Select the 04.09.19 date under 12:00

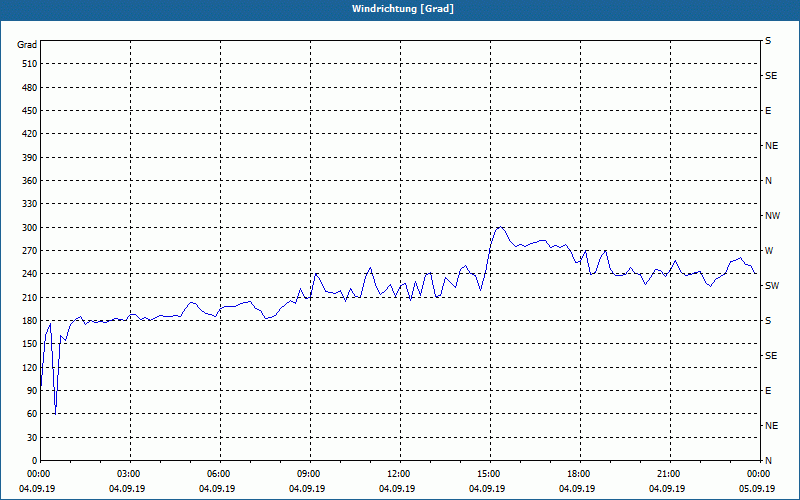[397, 489]
